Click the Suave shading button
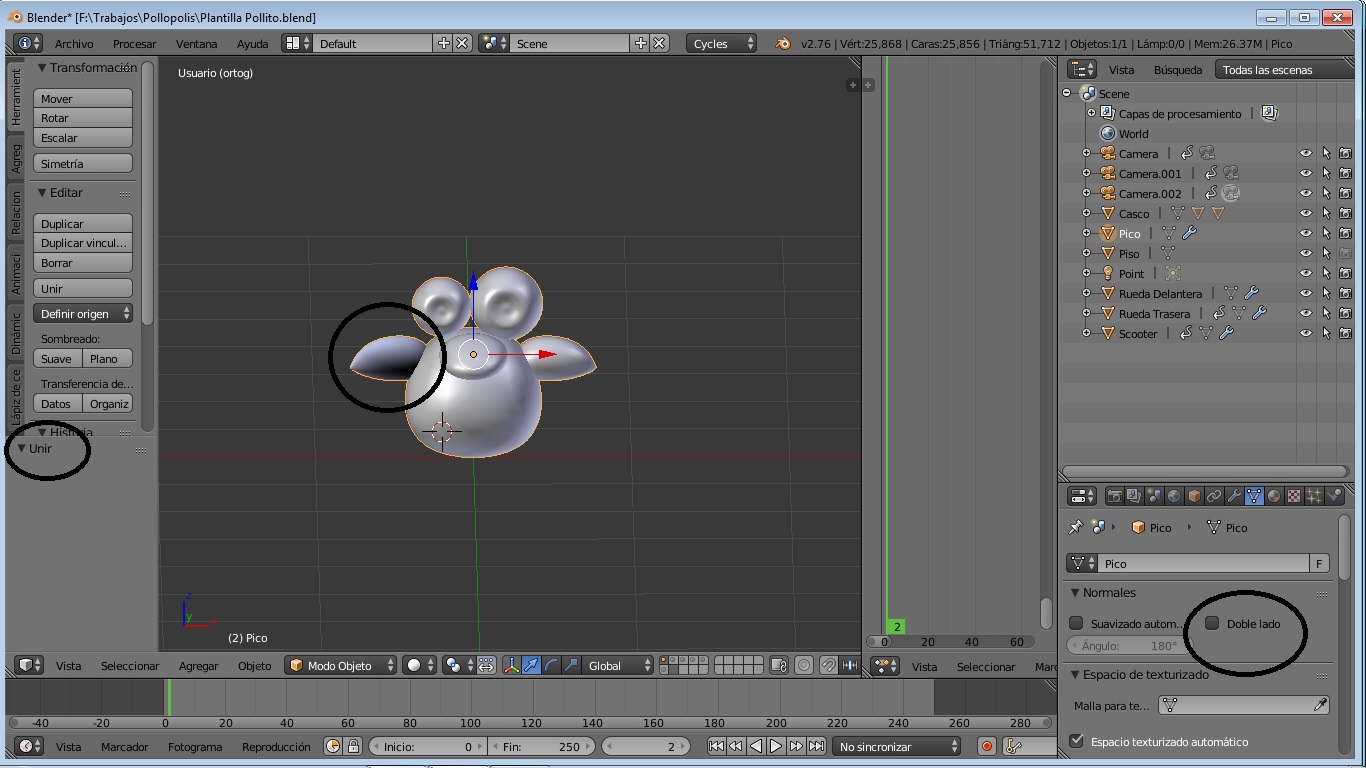Viewport: 1366px width, 768px height. (57, 359)
